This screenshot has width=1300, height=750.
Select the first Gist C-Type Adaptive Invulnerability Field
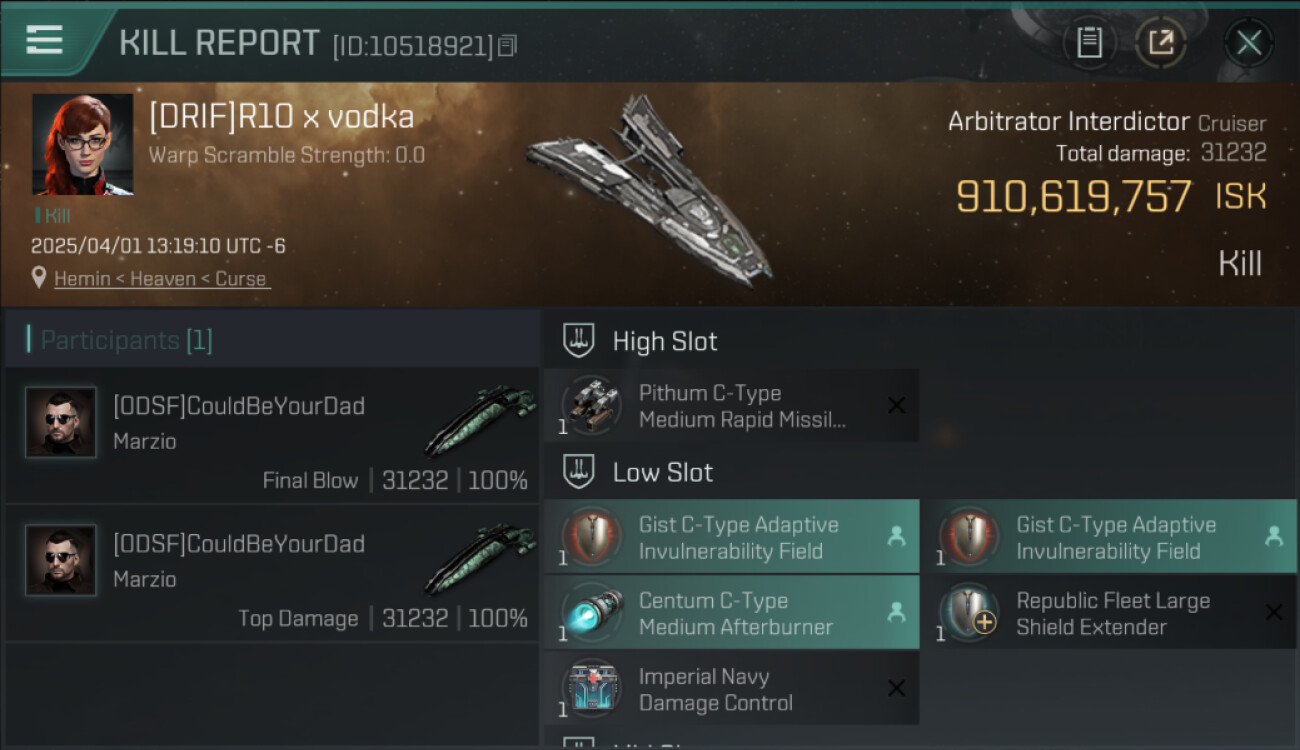point(731,538)
